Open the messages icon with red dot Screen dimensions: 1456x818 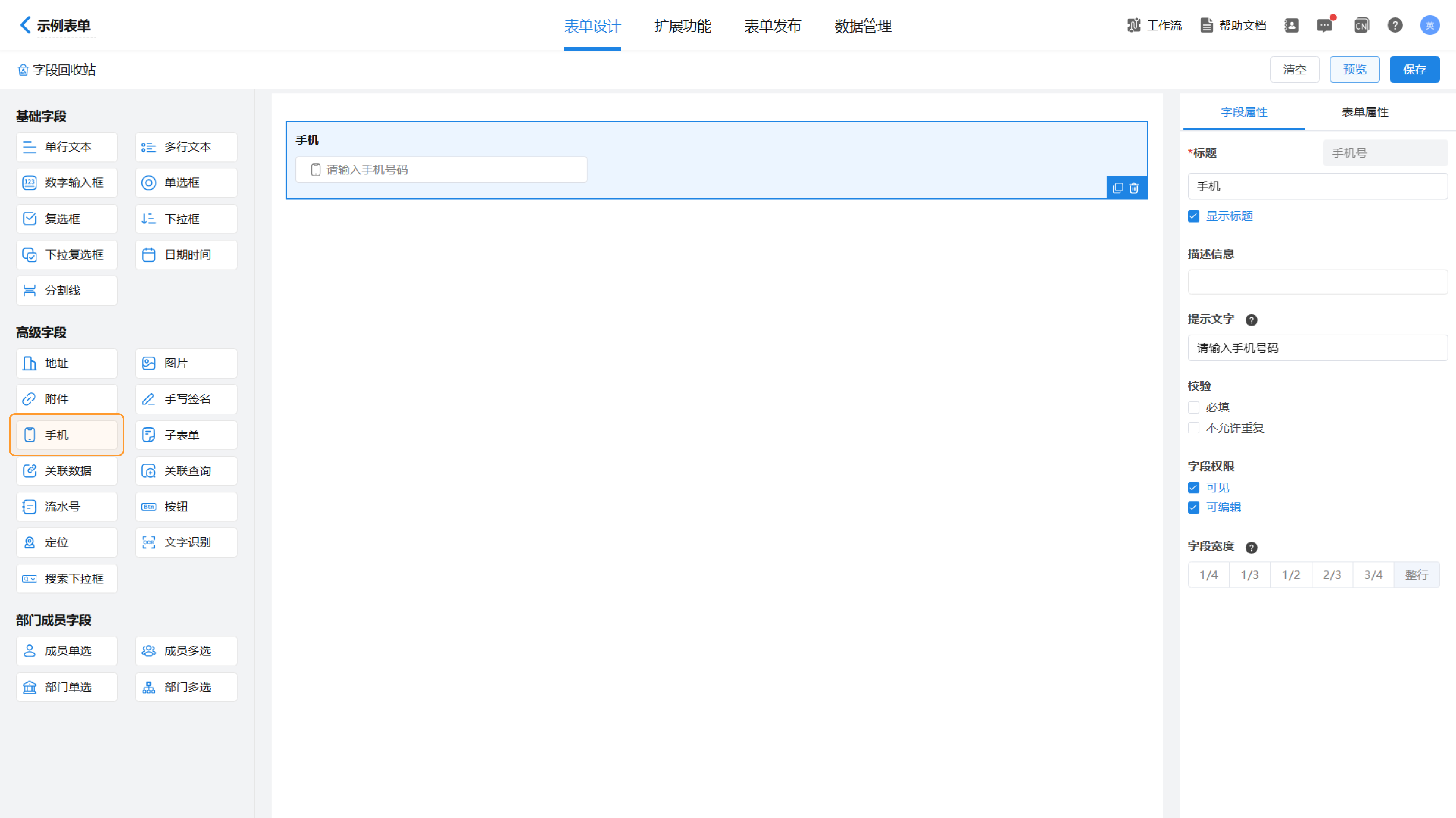pos(1324,25)
